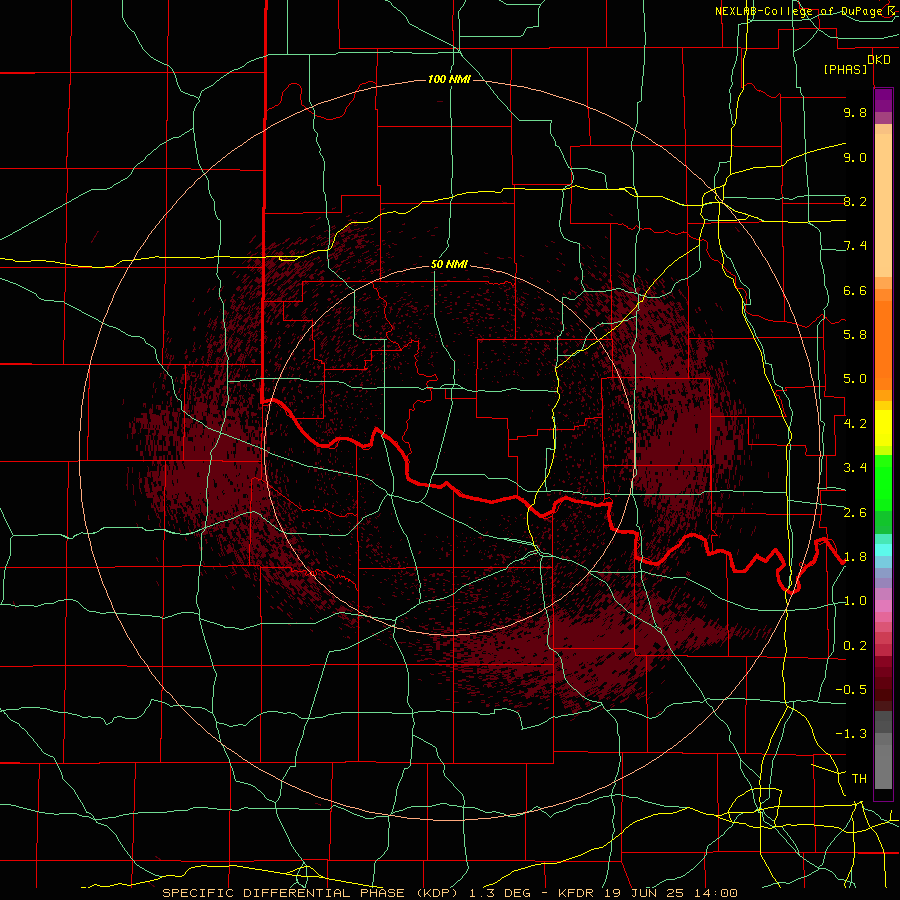This screenshot has width=900, height=900.
Task: Select the 4.2 scale label
Action: click(855, 424)
